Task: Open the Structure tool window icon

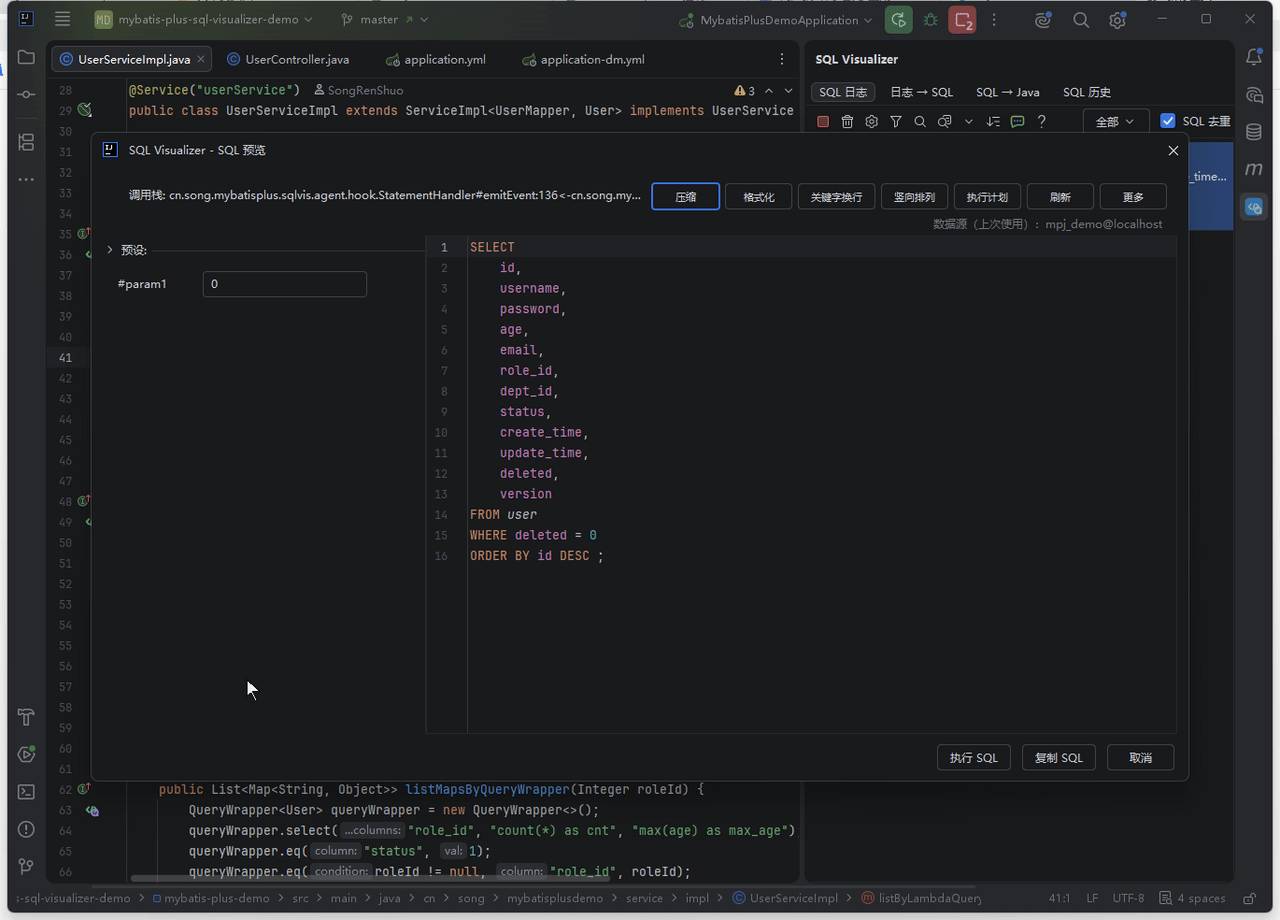Action: click(x=26, y=142)
